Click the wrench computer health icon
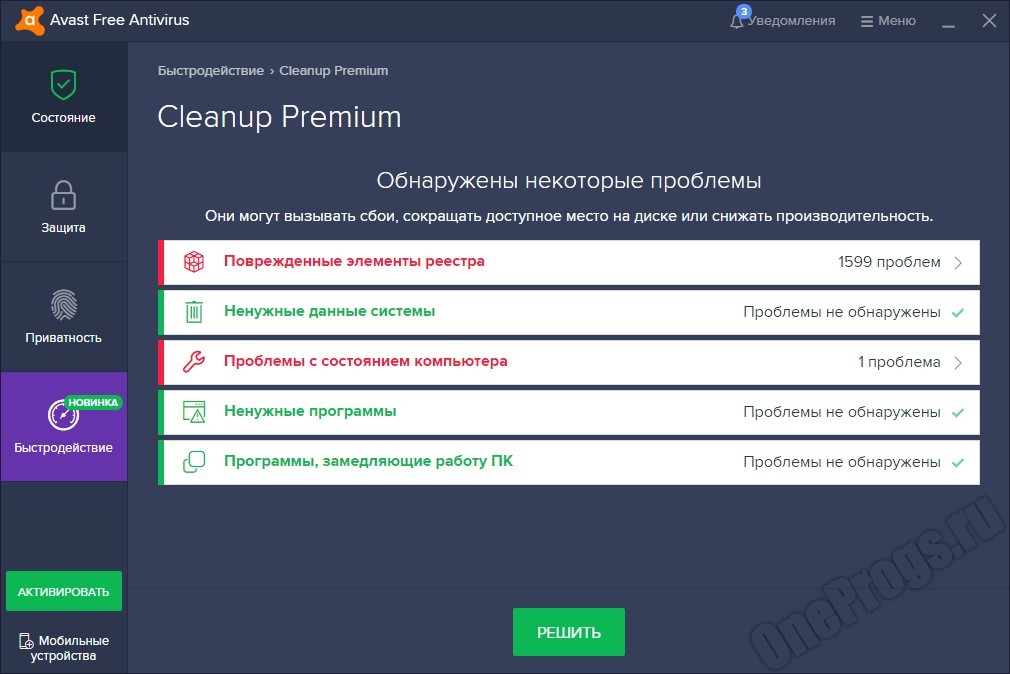The width and height of the screenshot is (1010, 674). [193, 362]
